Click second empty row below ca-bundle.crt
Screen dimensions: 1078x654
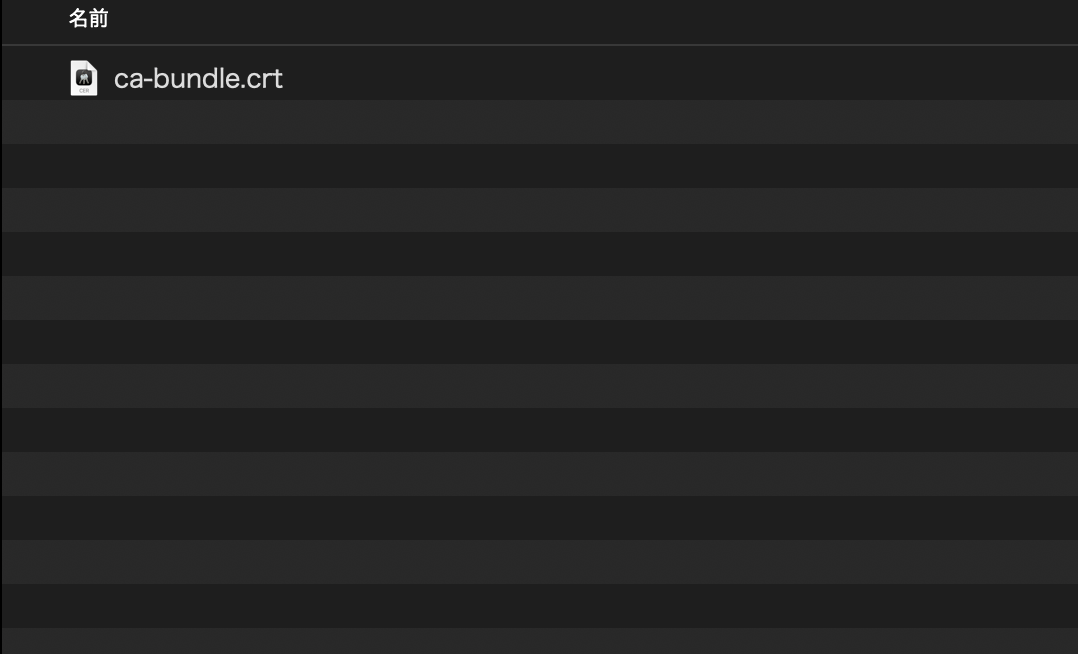[x=540, y=166]
